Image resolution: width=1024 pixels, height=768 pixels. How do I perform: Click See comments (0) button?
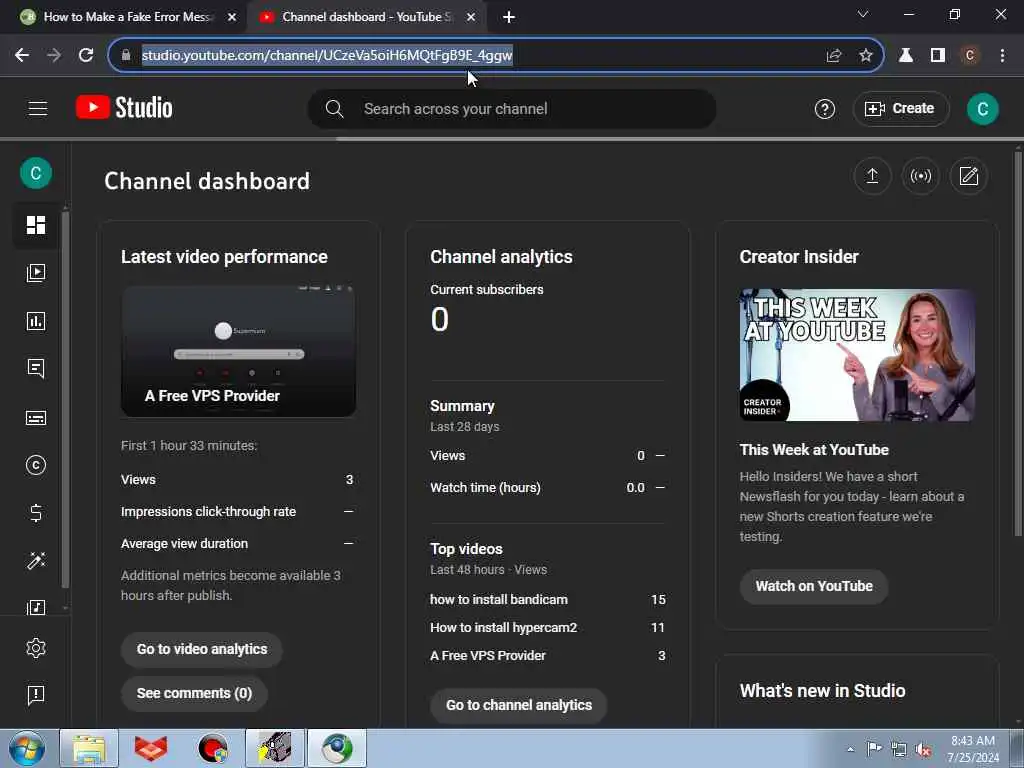[x=194, y=694]
